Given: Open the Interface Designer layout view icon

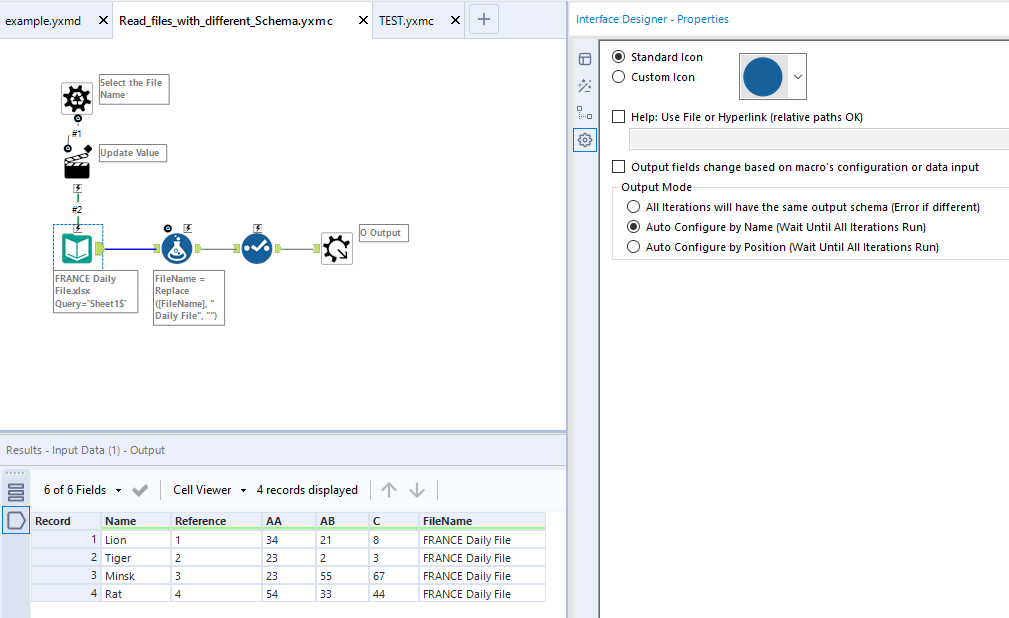Looking at the screenshot, I should pos(585,59).
